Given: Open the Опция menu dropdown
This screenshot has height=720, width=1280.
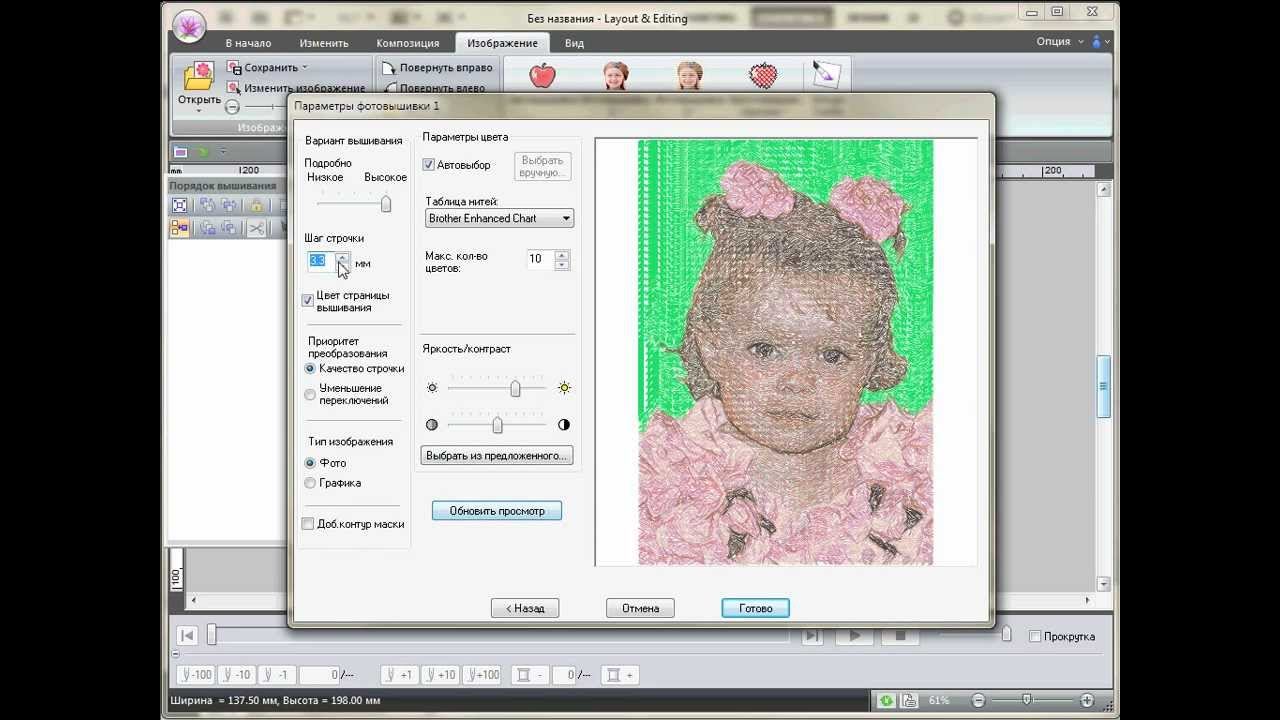Looking at the screenshot, I should [x=1058, y=42].
